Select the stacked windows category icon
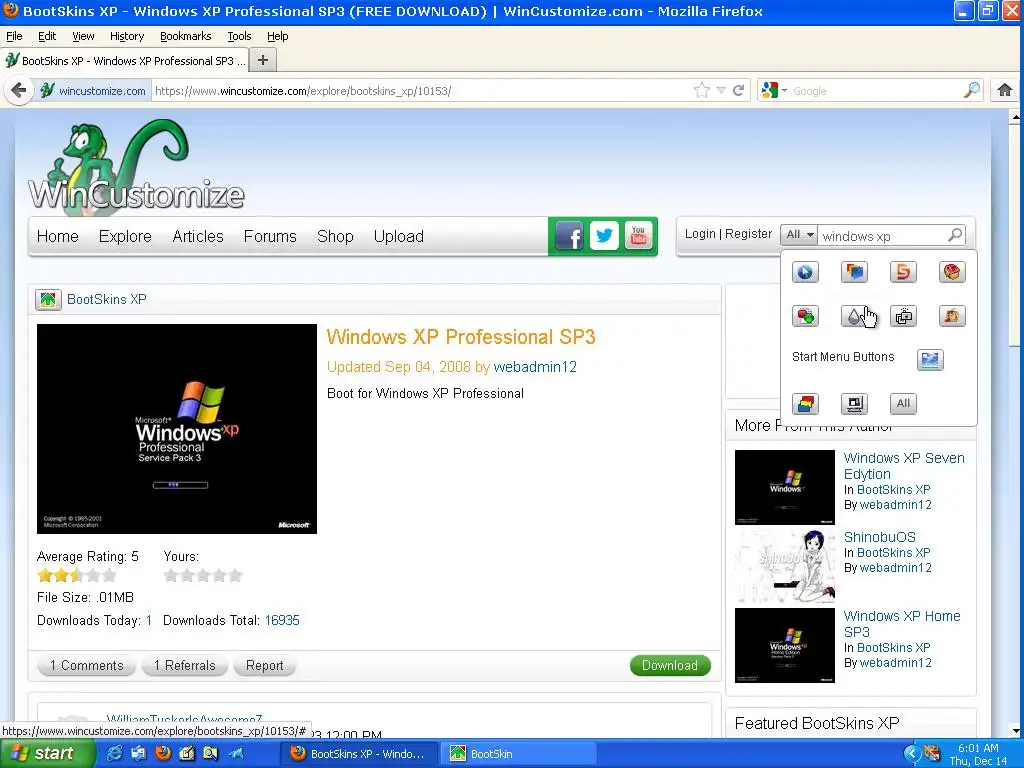1024x768 pixels. point(903,316)
